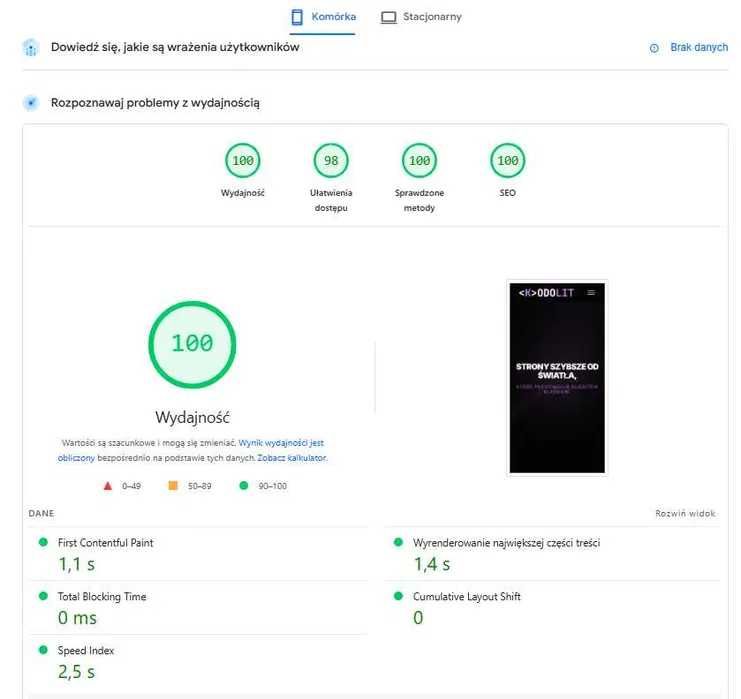Viewport: 741px width, 699px height.
Task: Click the hamburger menu icon in the Kodolit preview
Action: (x=591, y=293)
